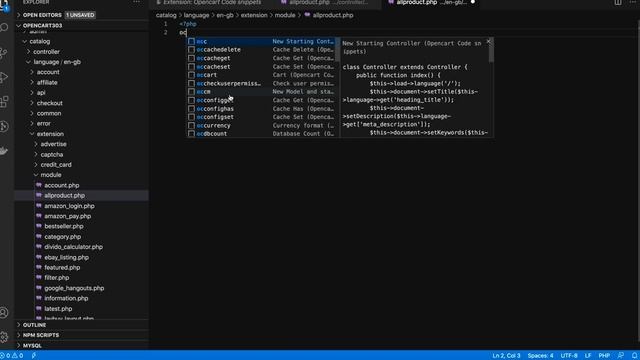
Task: Click the occonfigset snippet icon
Action: 191,117
